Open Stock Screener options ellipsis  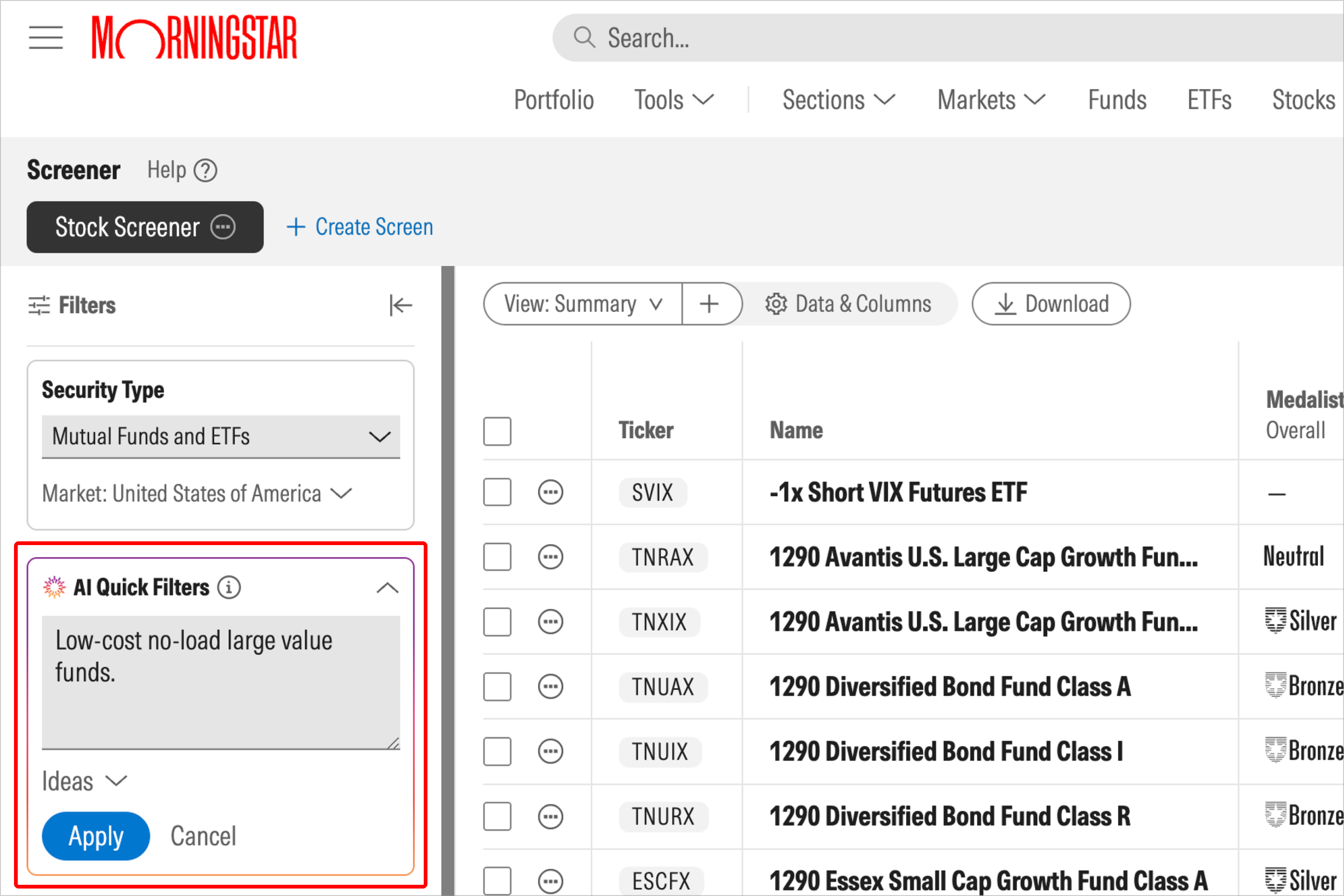pos(223,227)
